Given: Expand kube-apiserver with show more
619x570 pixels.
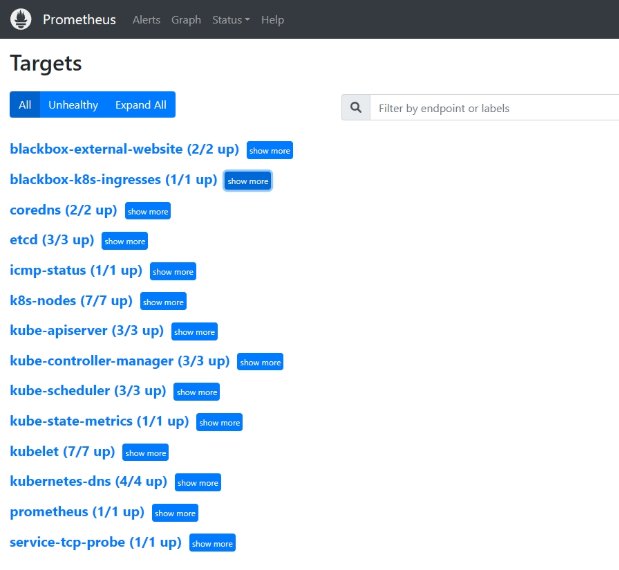Looking at the screenshot, I should coord(194,332).
